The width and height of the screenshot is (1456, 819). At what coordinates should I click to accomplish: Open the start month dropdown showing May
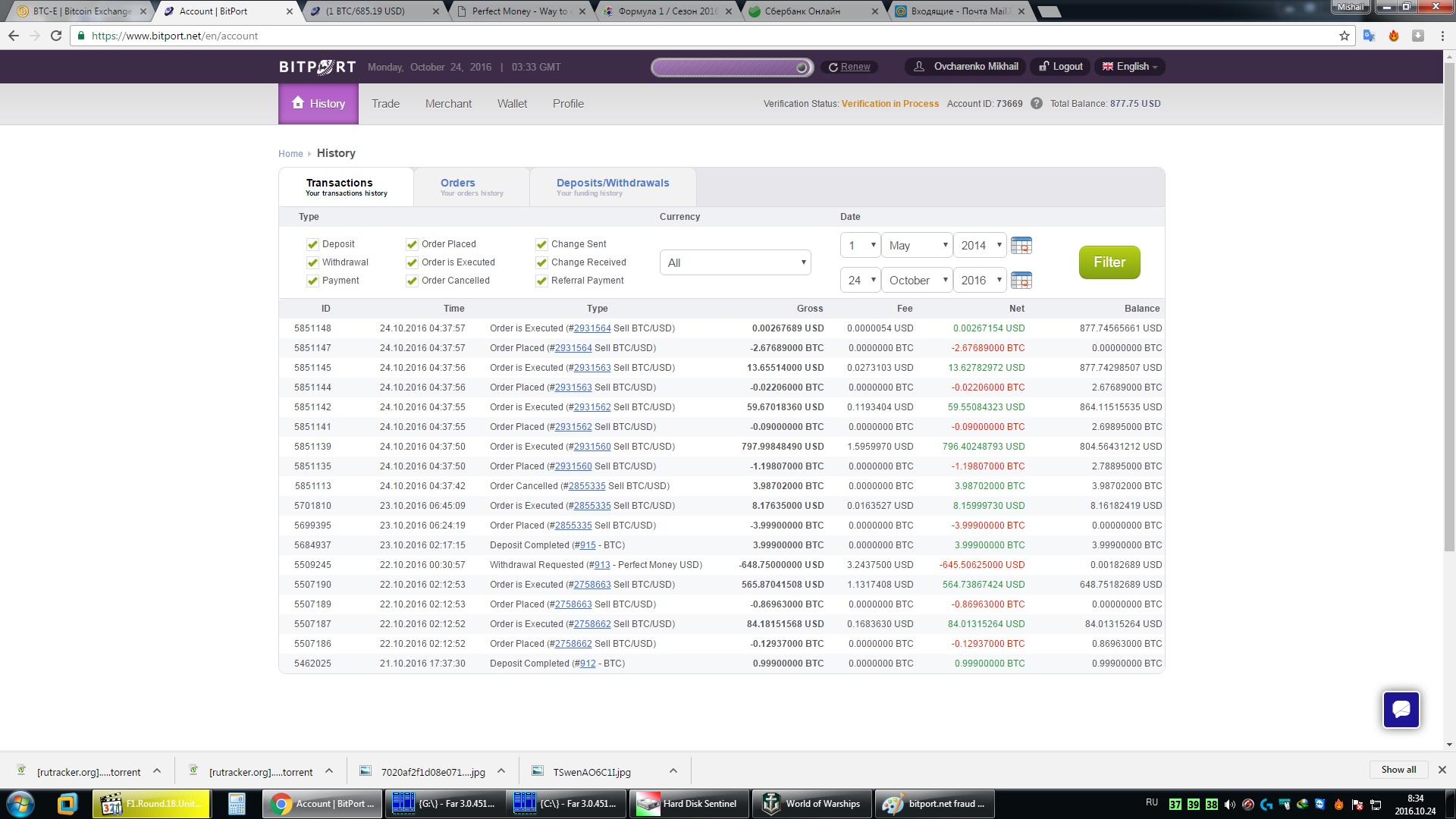click(x=917, y=245)
